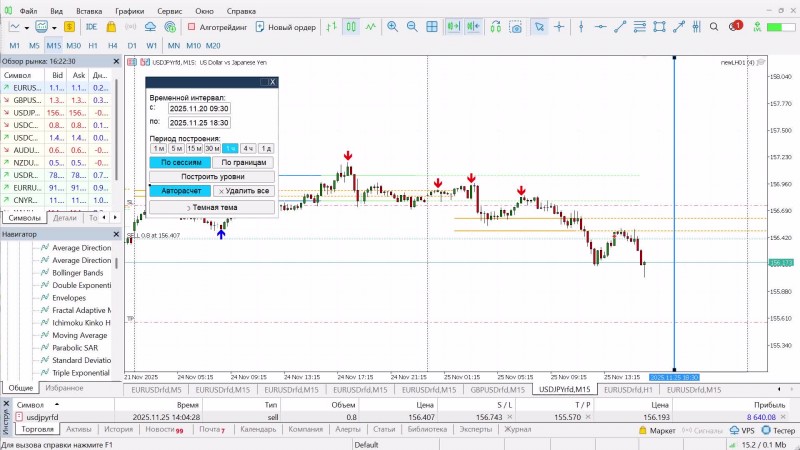The height and width of the screenshot is (450, 800).
Task: Select the cursor arrow tool
Action: tap(539, 27)
